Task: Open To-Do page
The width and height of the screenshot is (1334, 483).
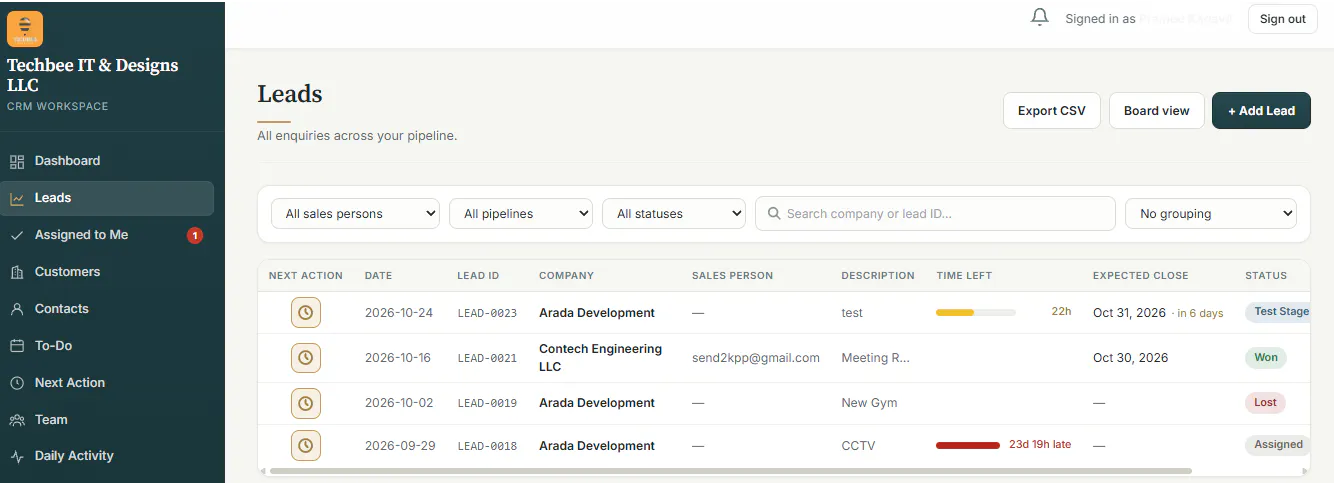Action: 107,346
